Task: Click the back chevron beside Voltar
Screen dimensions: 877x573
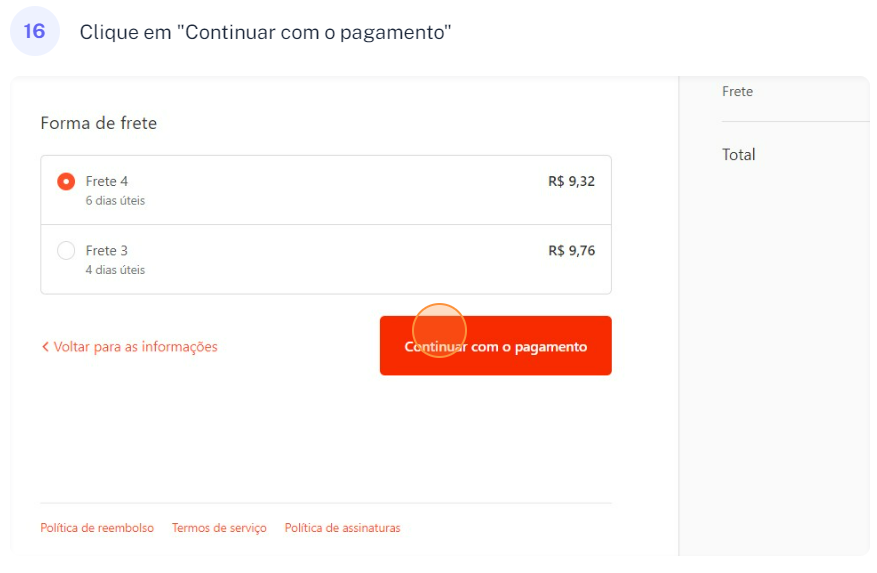Action: pyautogui.click(x=45, y=347)
